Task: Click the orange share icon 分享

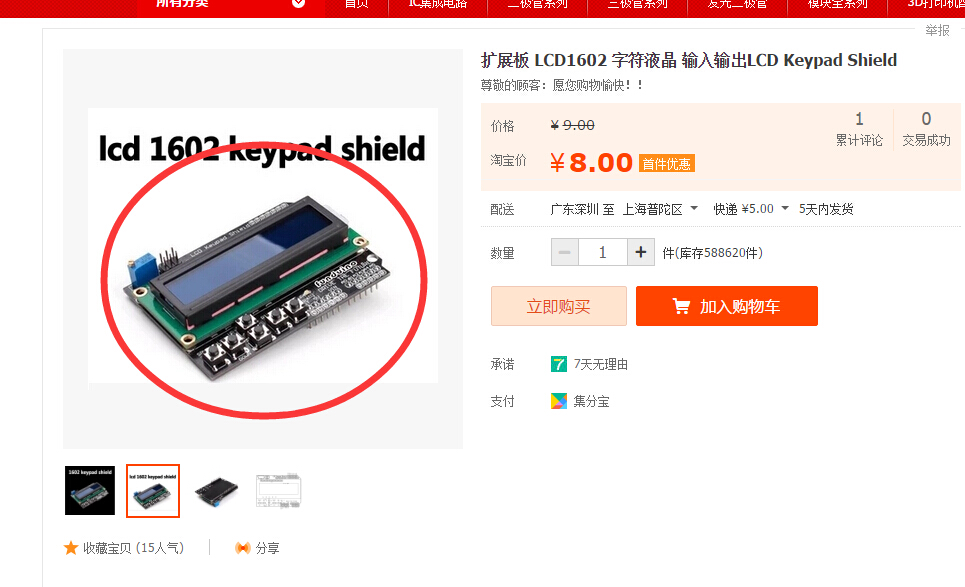Action: [242, 548]
